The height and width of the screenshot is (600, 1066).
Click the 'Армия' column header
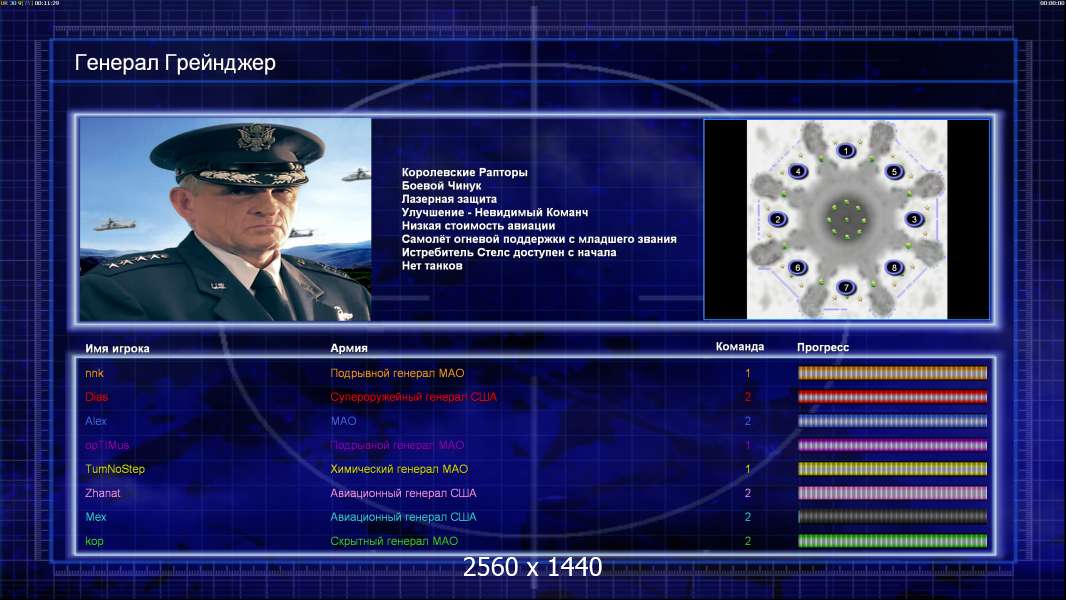[x=349, y=348]
